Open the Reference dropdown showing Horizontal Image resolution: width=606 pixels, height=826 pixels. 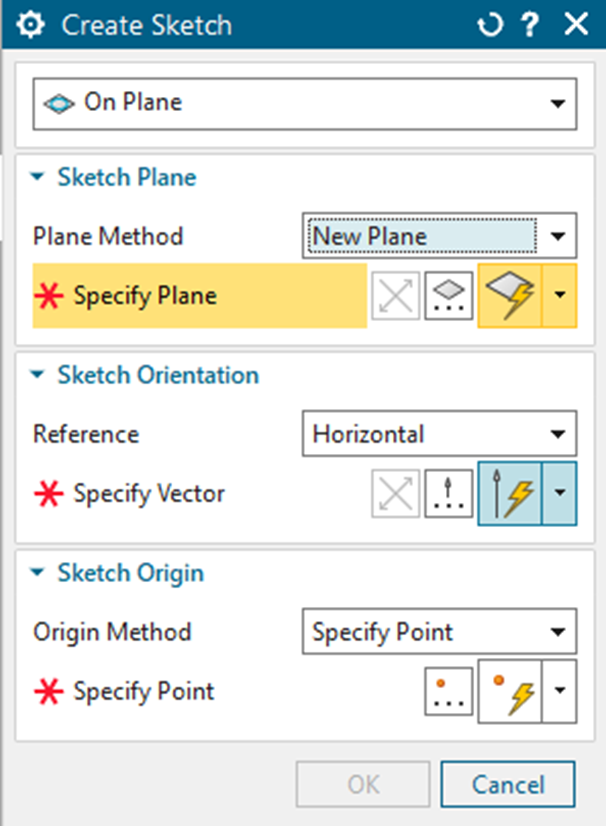(560, 434)
